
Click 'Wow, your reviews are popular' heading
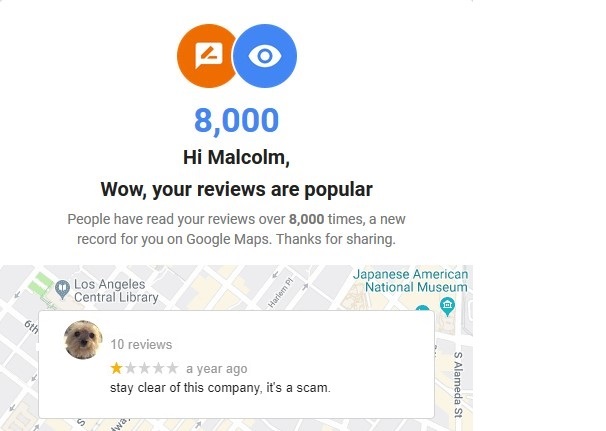coord(237,189)
